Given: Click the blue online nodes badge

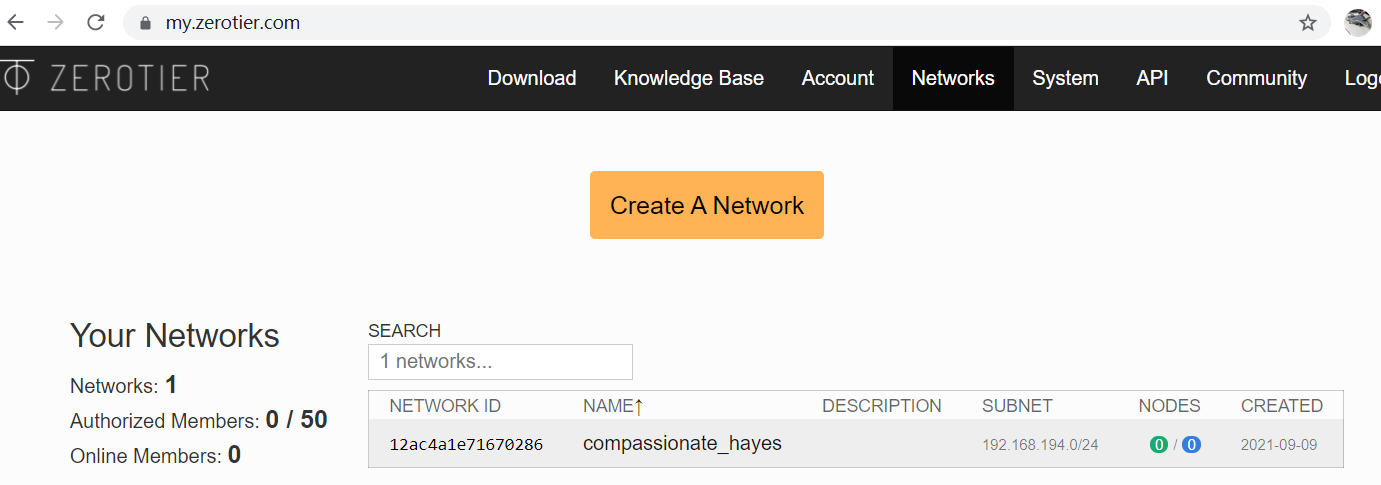Looking at the screenshot, I should point(1191,445).
